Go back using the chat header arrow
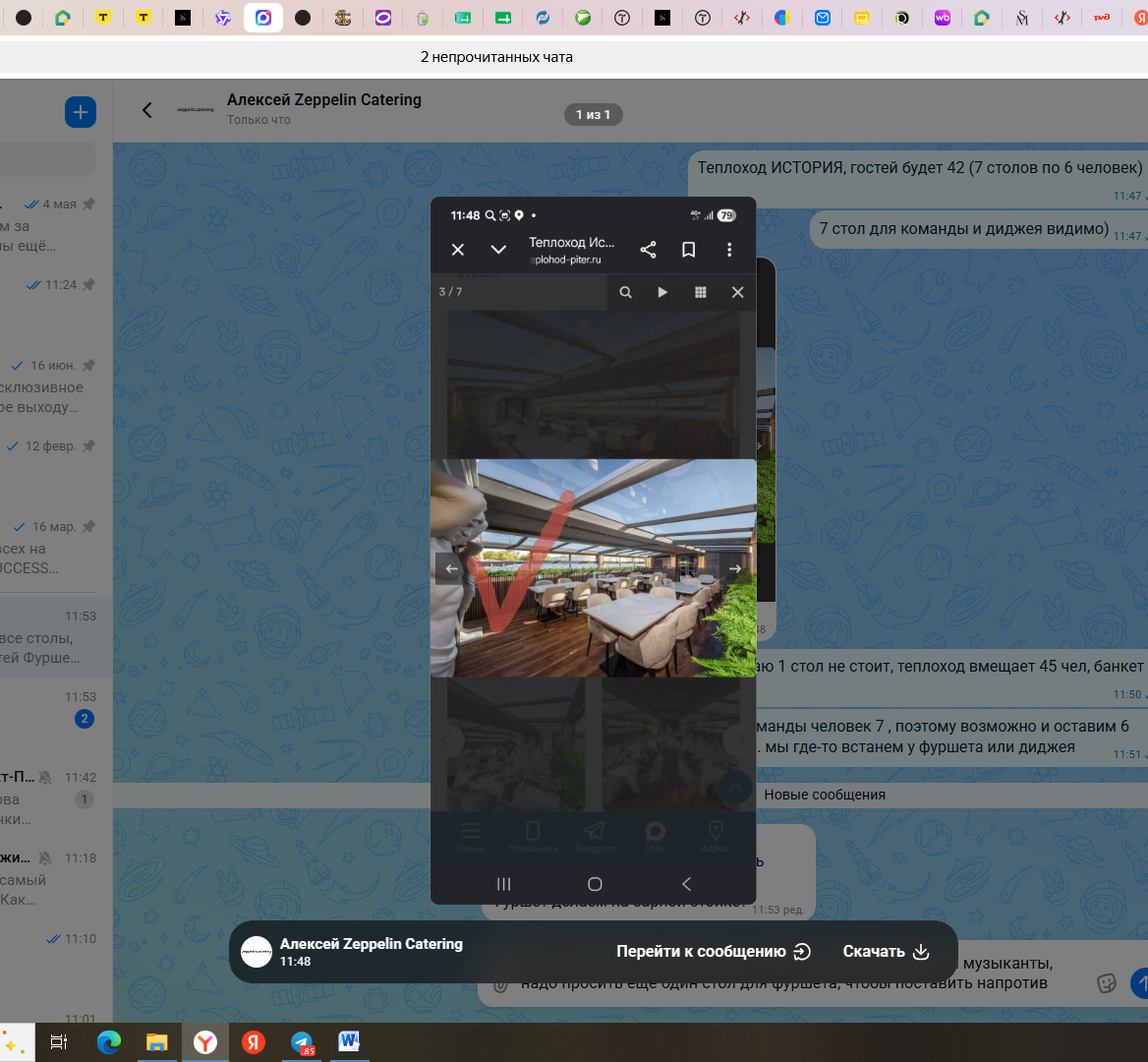 [x=147, y=110]
